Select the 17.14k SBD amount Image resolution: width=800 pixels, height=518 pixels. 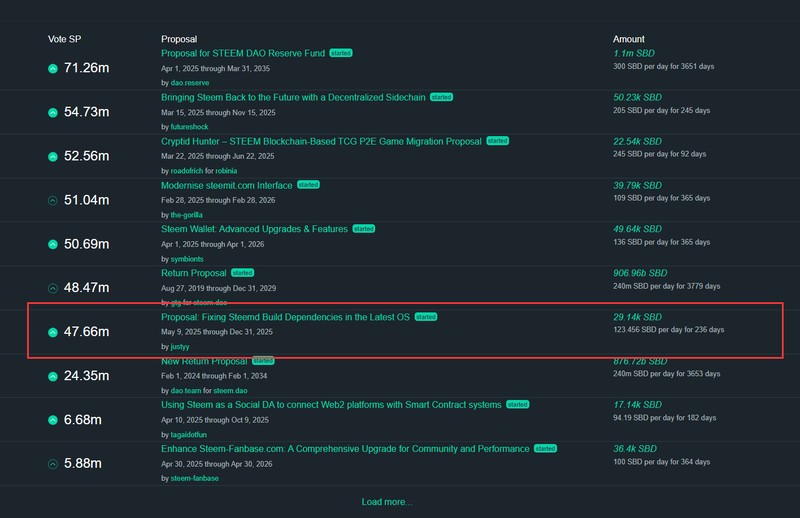637,405
